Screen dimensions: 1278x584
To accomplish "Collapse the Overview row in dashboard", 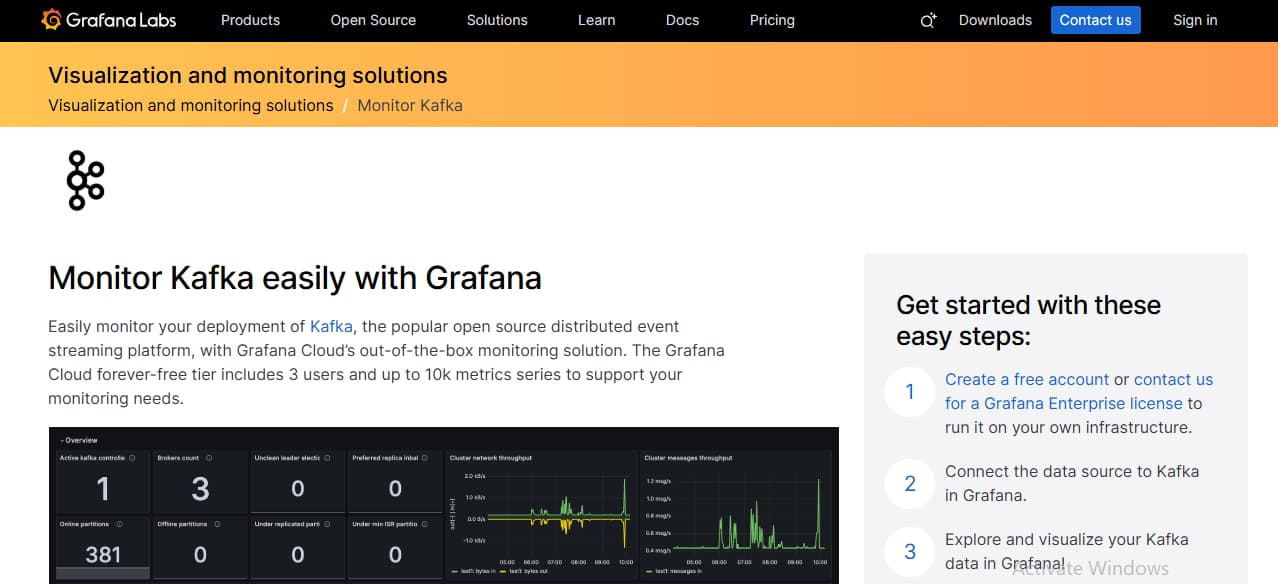I will click(x=78, y=440).
